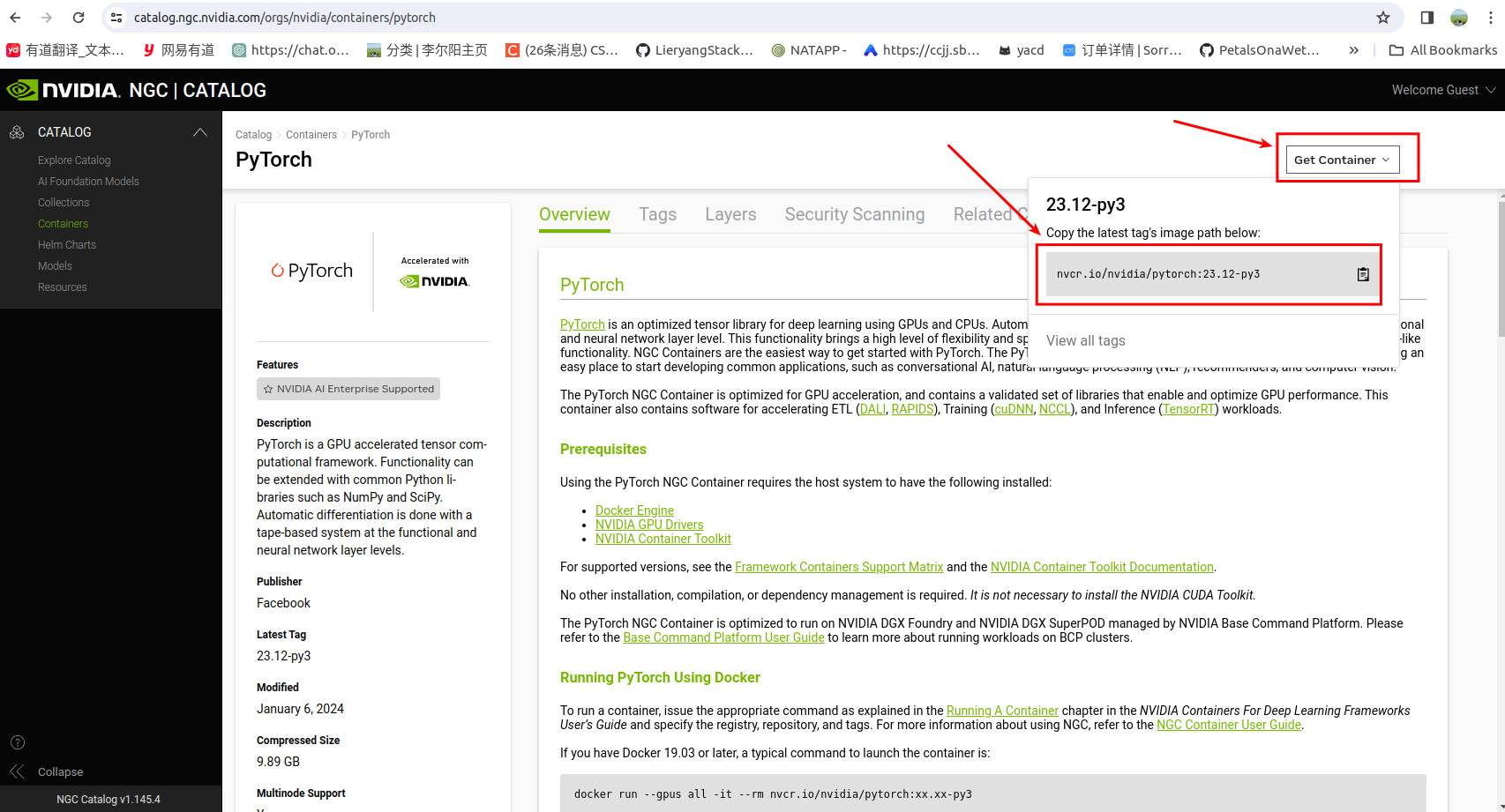Switch to the Overview tab
The width and height of the screenshot is (1505, 812).
pos(574,214)
